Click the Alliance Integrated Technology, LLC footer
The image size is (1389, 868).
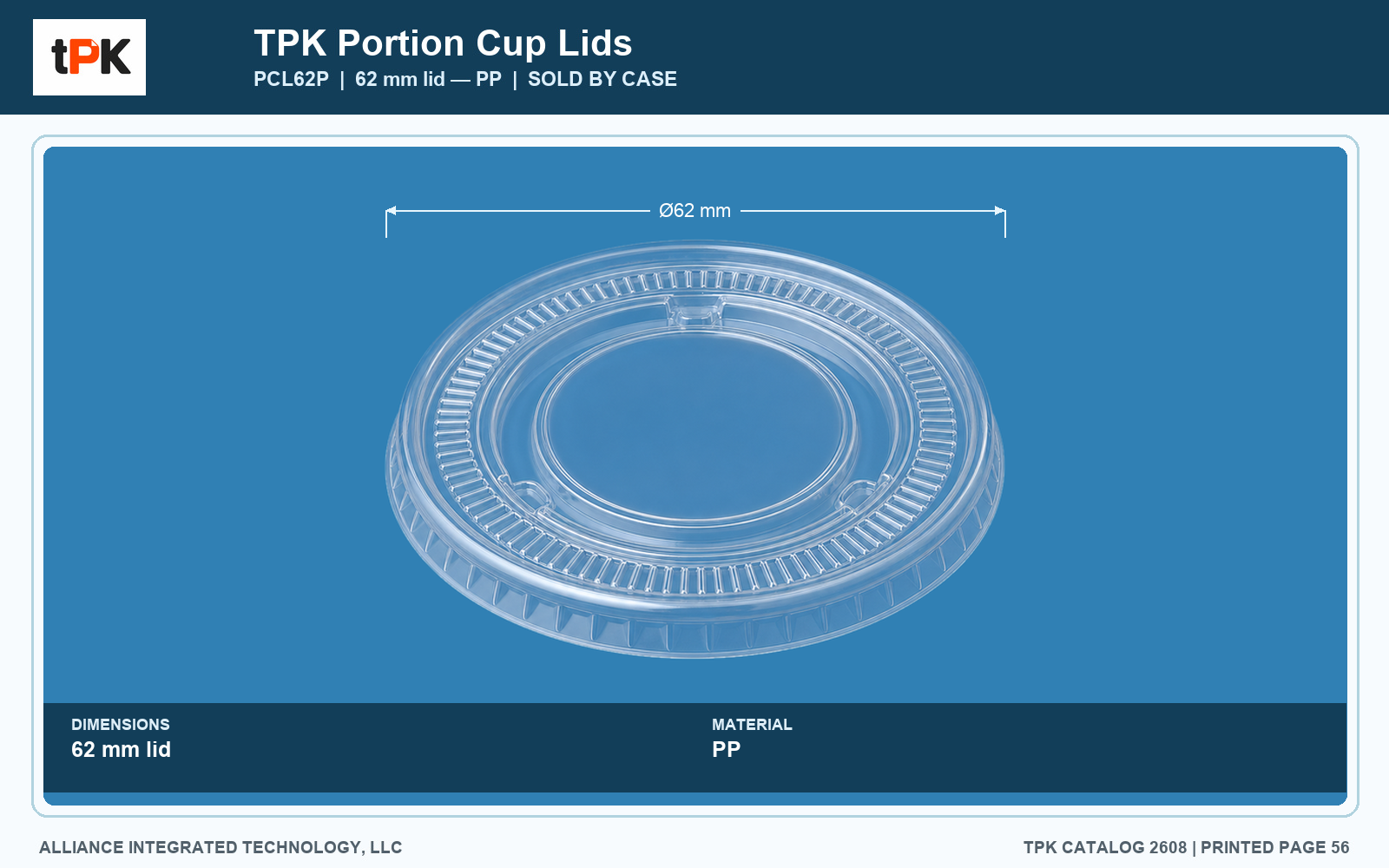click(221, 847)
